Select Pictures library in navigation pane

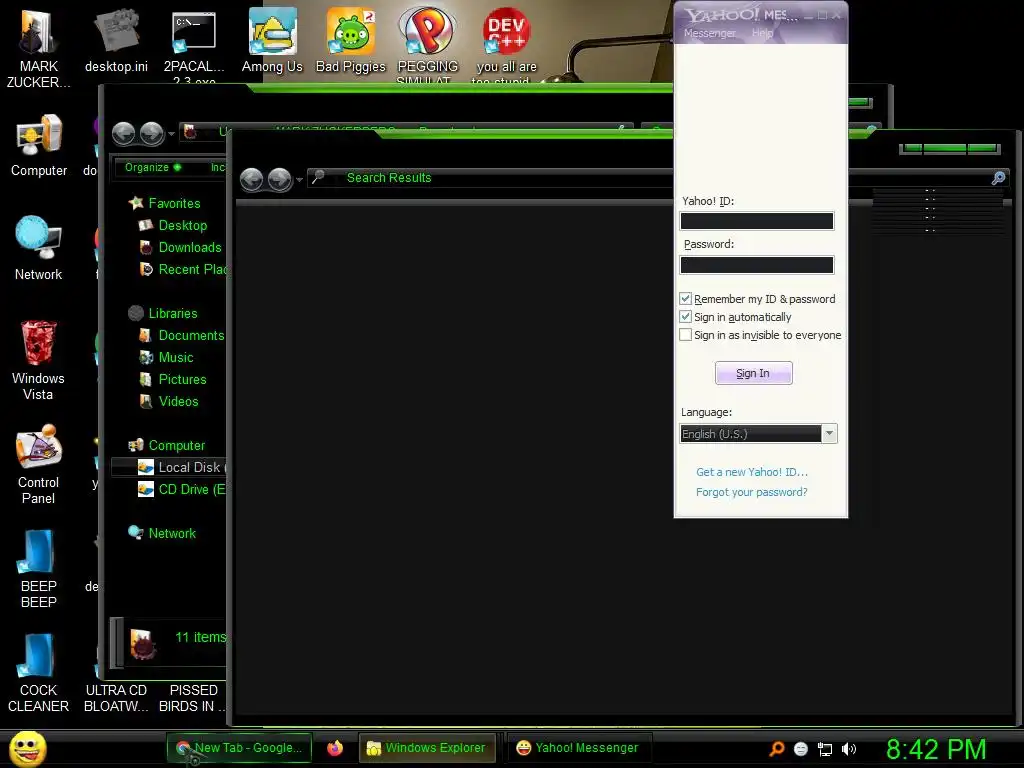pyautogui.click(x=182, y=379)
